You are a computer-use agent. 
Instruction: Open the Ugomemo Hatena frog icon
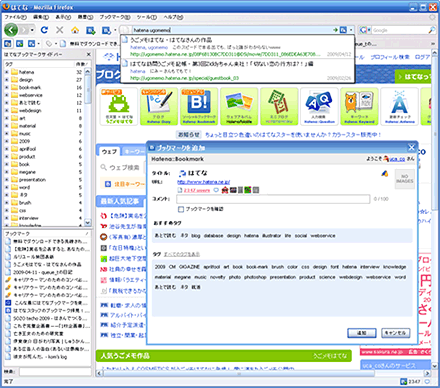119,106
